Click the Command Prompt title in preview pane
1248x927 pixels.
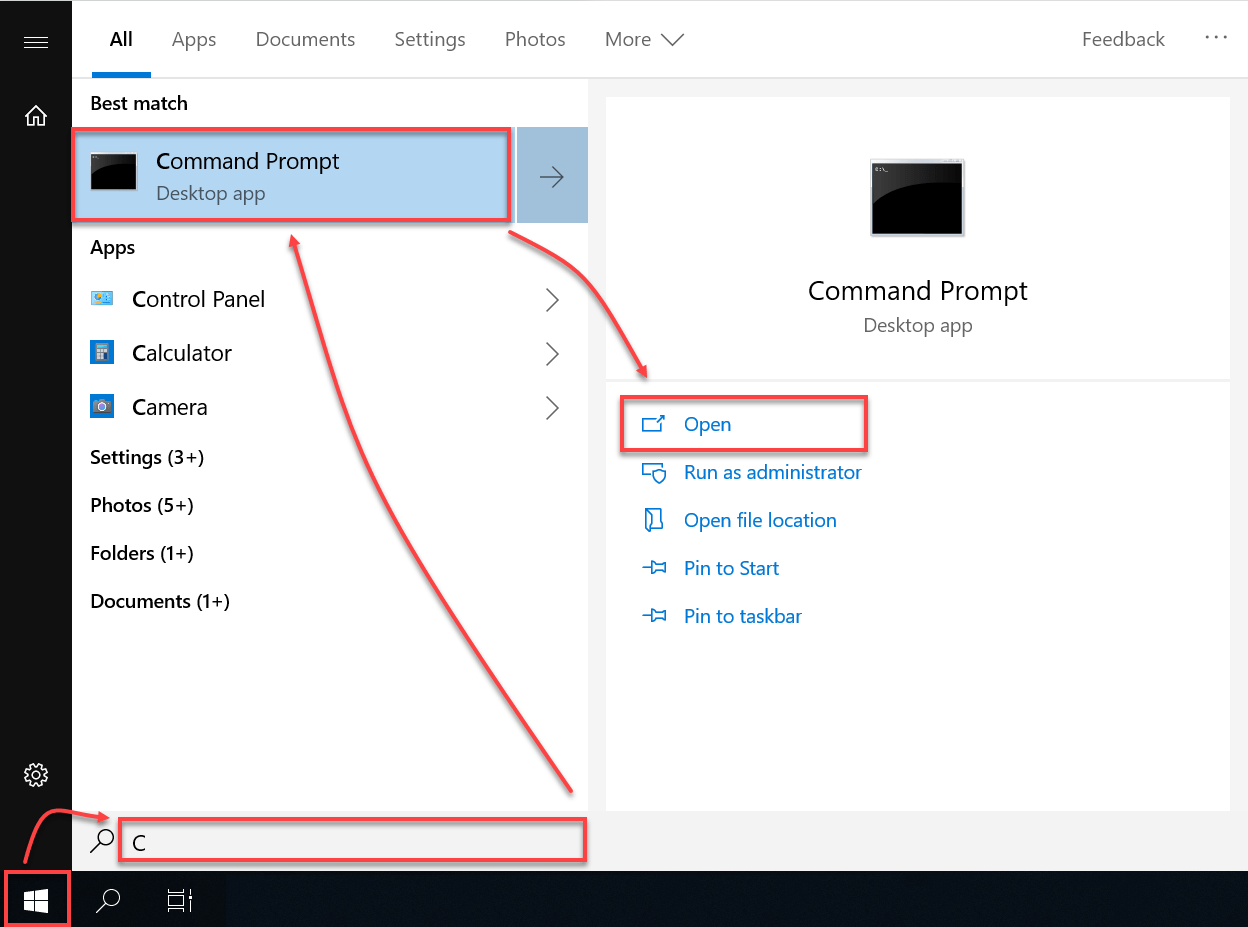(917, 291)
